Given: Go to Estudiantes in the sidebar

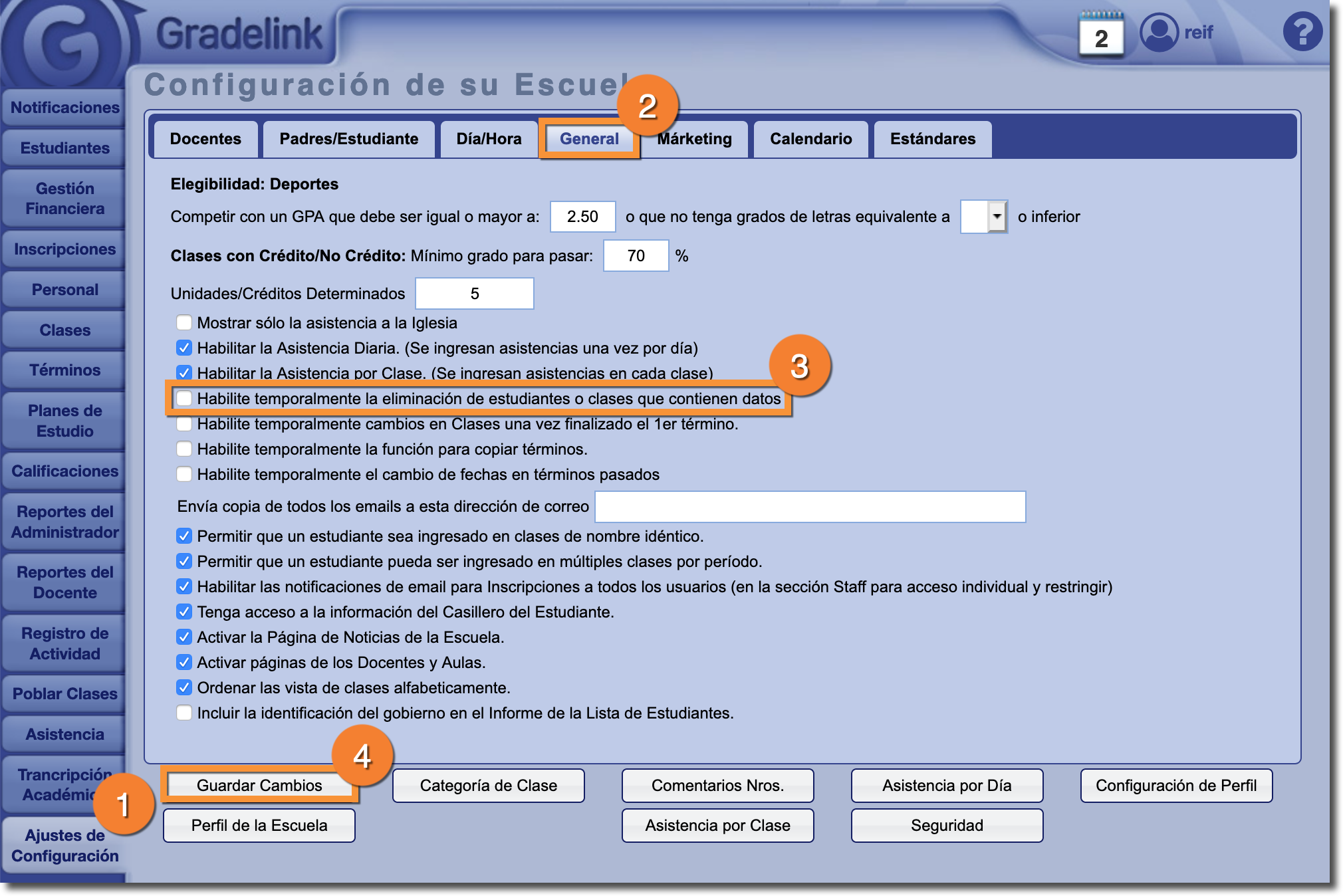Looking at the screenshot, I should [64, 148].
